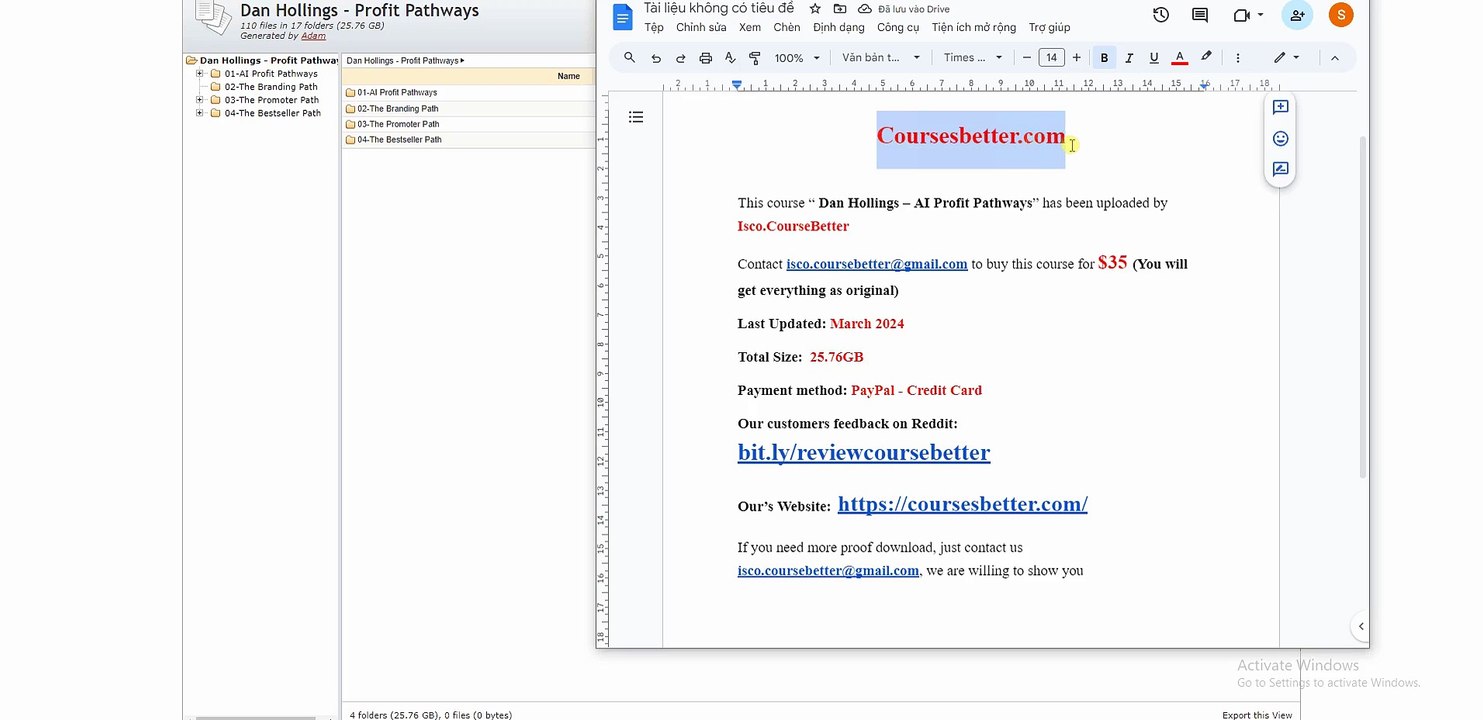Image resolution: width=1483 pixels, height=720 pixels.
Task: Open the Định dạng menu
Action: click(x=839, y=28)
